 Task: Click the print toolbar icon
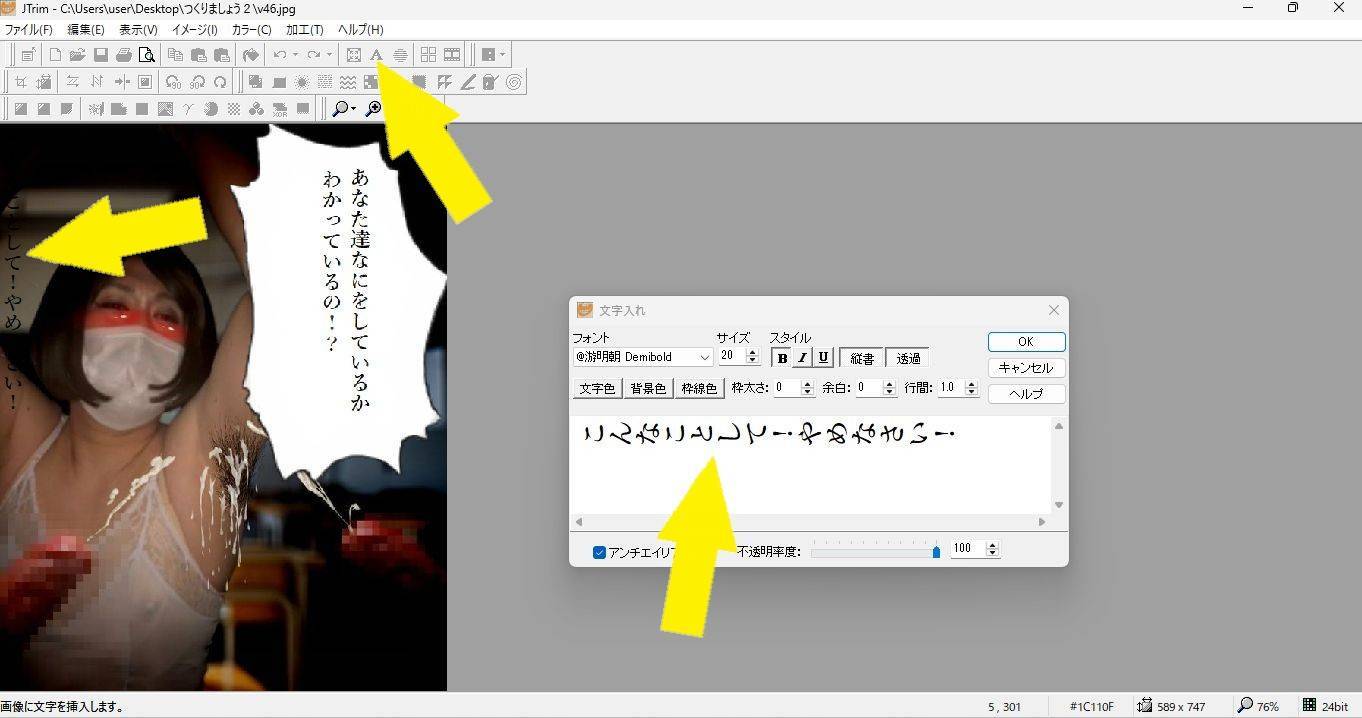[x=123, y=55]
